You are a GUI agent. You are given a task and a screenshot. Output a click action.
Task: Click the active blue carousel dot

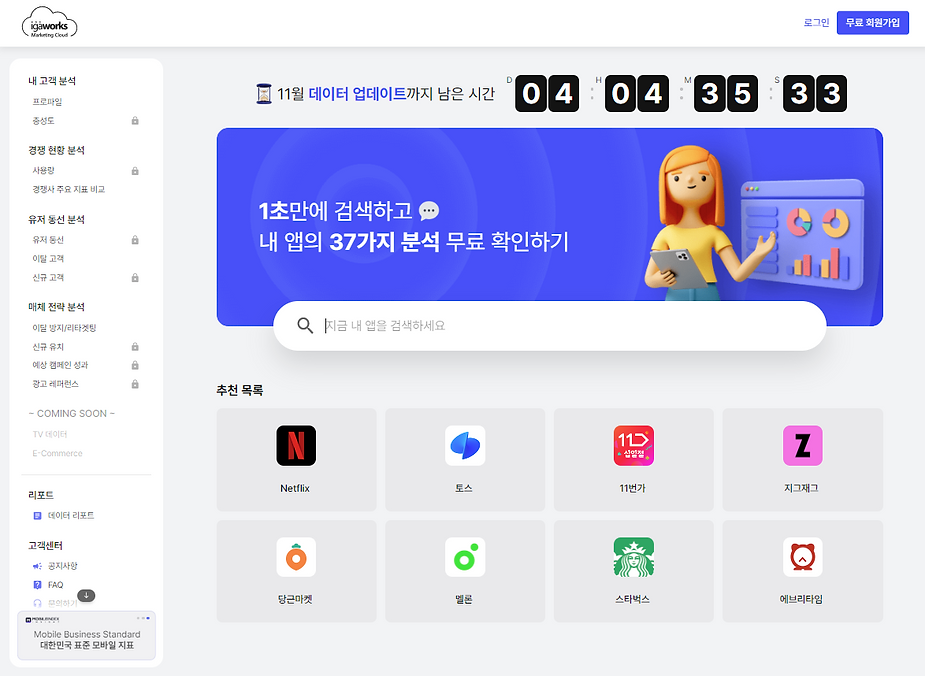click(x=148, y=618)
